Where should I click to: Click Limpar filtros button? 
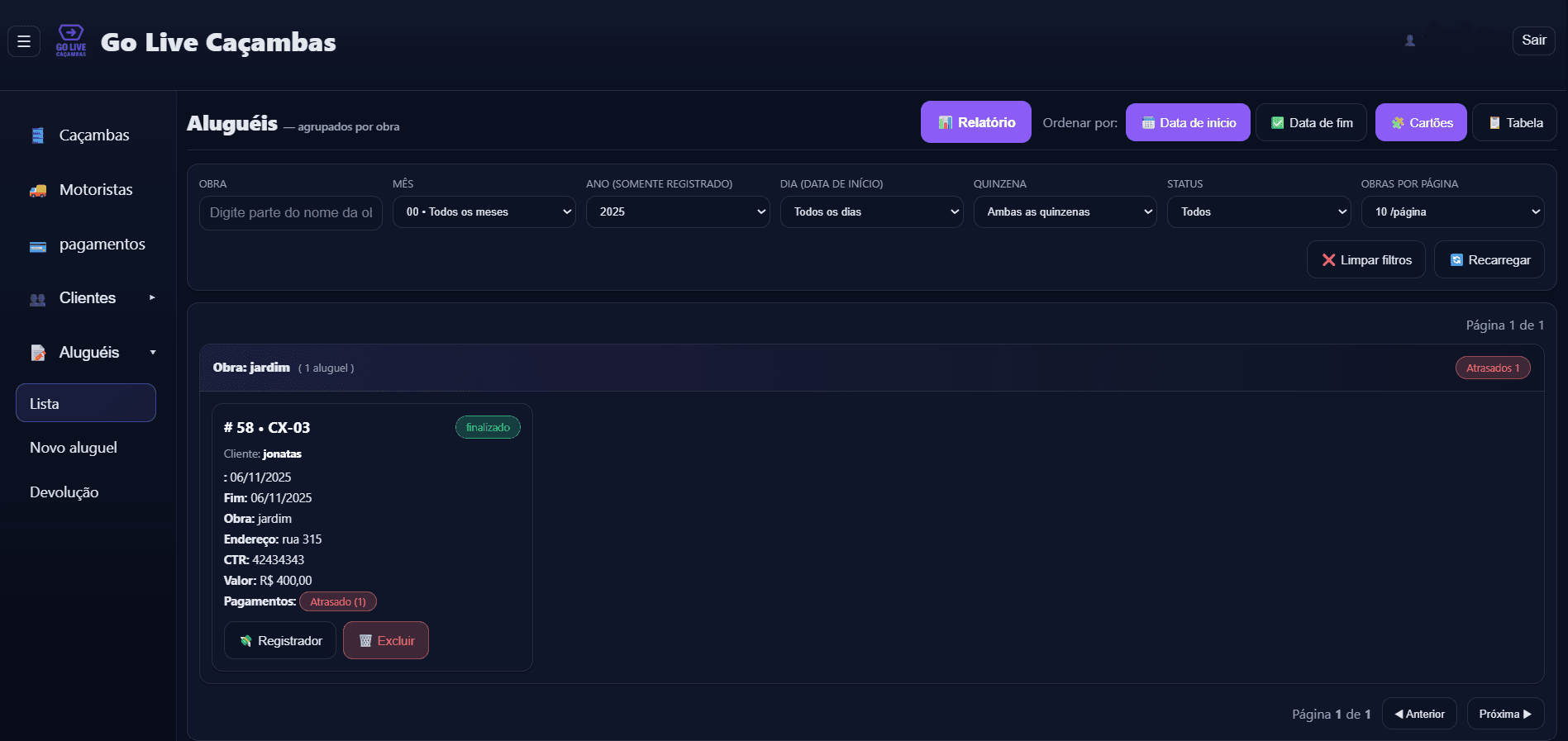1365,259
